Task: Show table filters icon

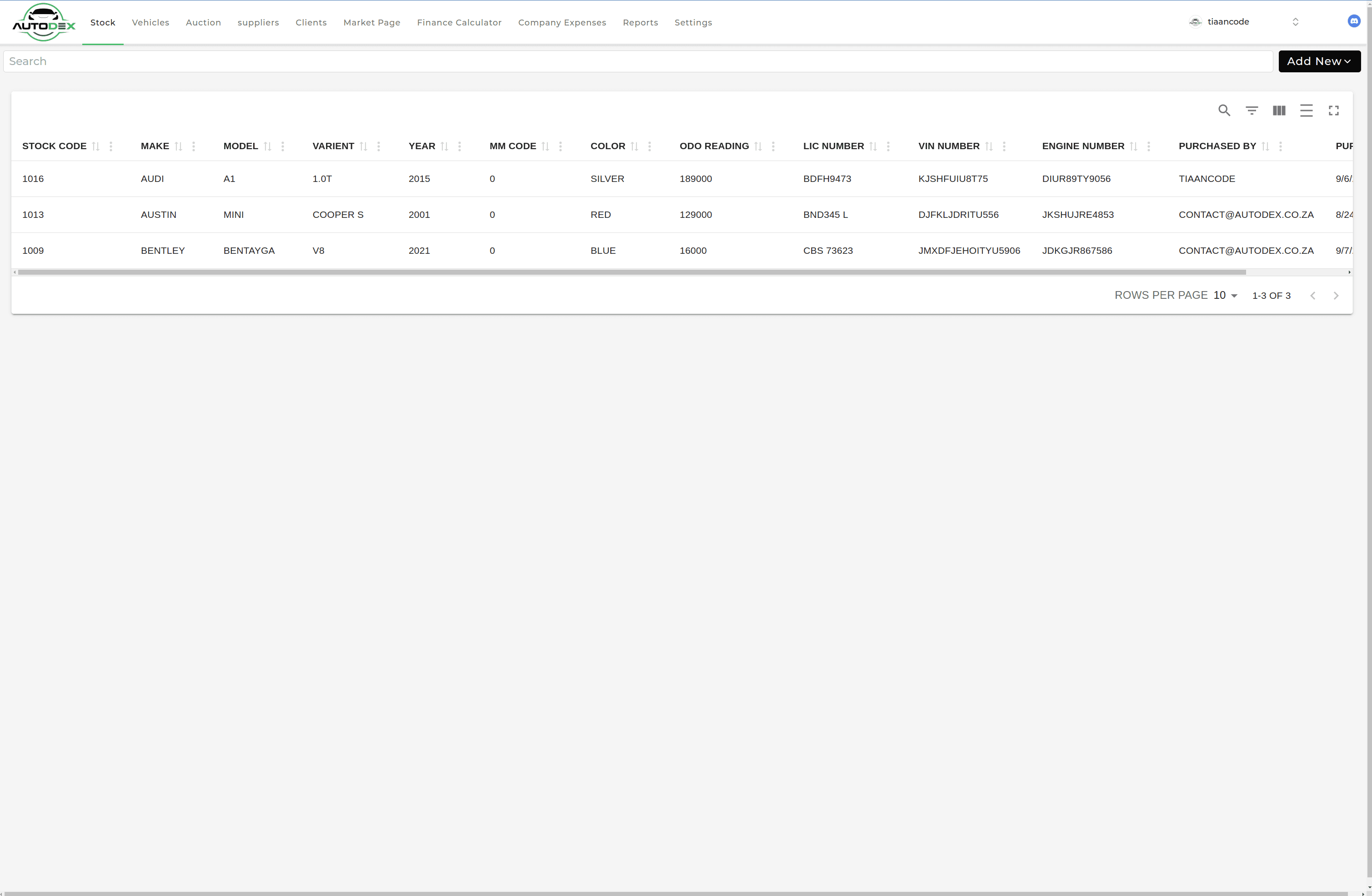Action: click(1252, 110)
